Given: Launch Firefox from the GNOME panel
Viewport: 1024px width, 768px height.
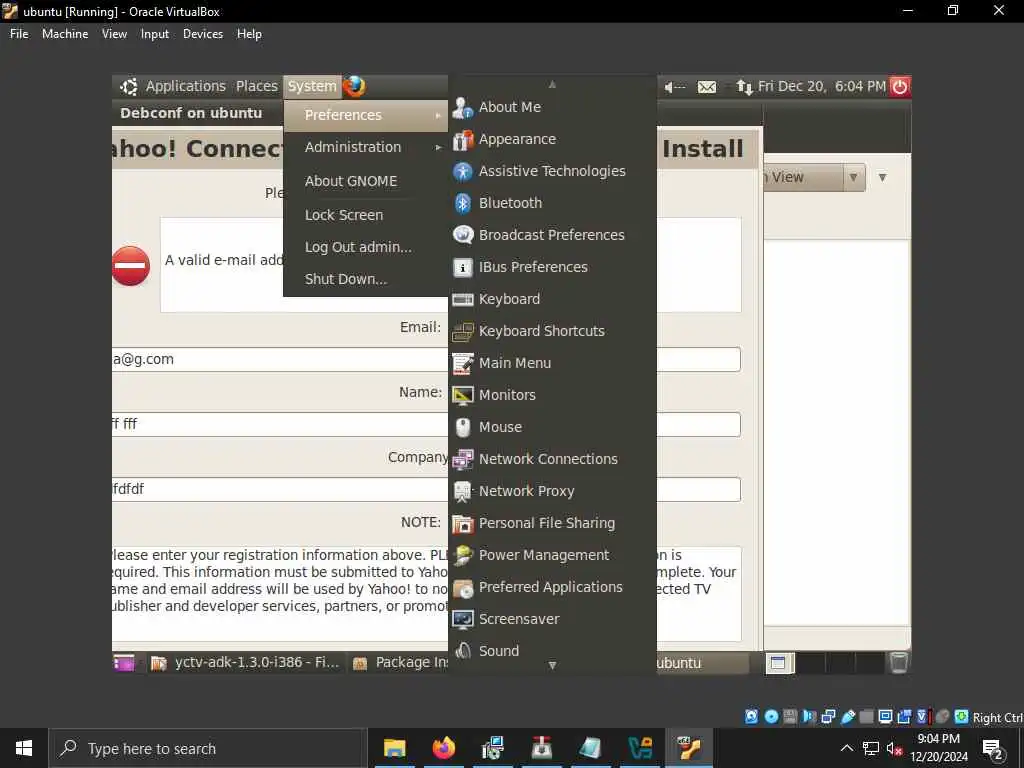Looking at the screenshot, I should [x=354, y=86].
